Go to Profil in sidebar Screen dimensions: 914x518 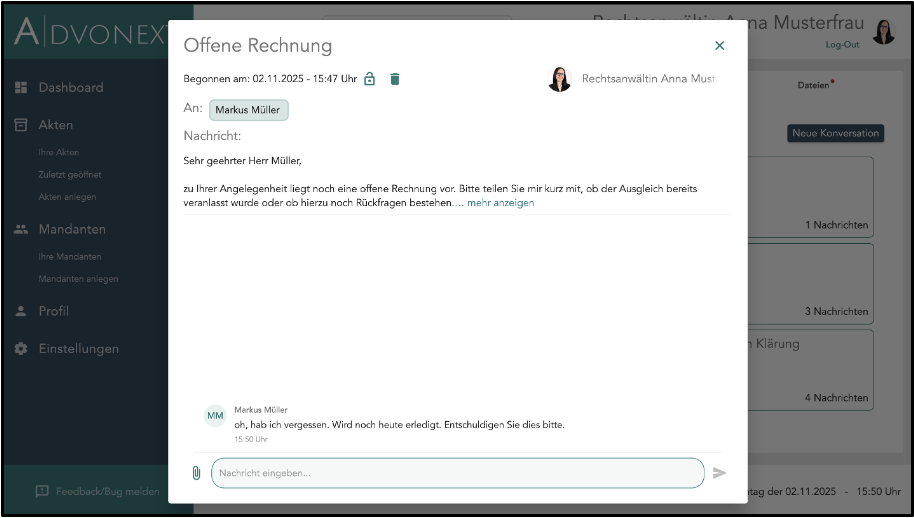click(53, 311)
